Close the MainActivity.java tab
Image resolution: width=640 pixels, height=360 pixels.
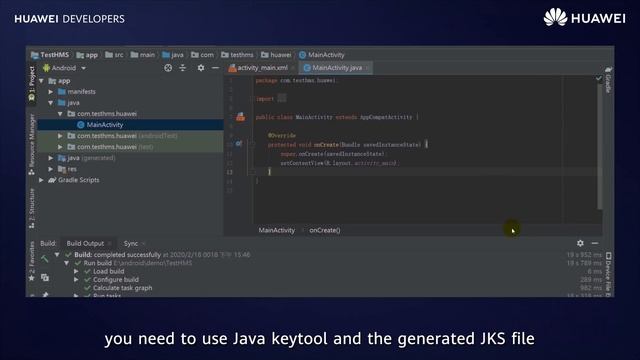coord(367,68)
